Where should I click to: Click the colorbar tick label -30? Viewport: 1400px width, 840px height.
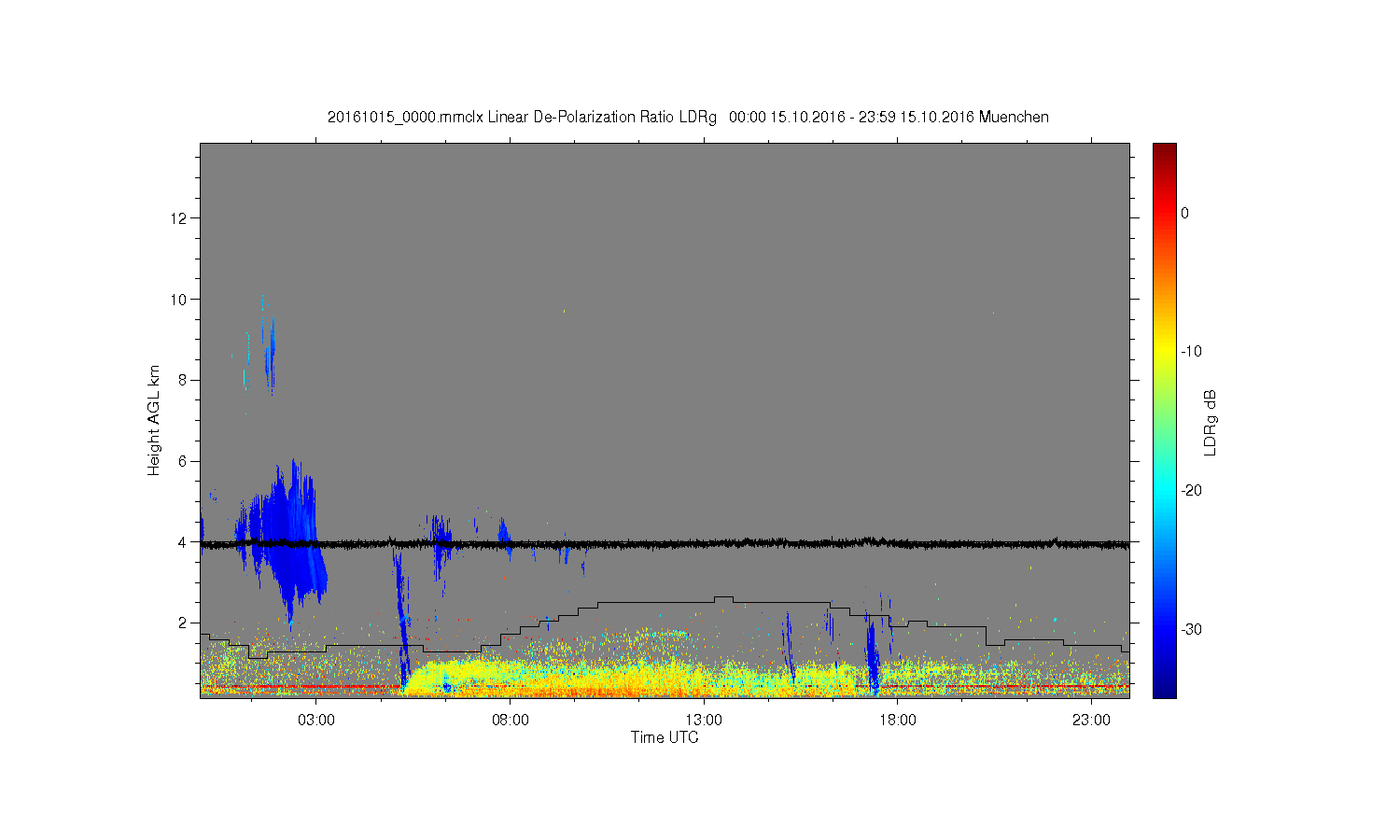[x=1191, y=630]
